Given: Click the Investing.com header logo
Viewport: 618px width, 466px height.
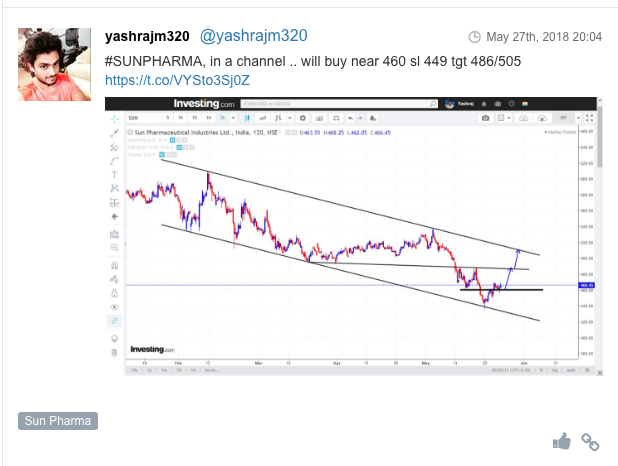Looking at the screenshot, I should [204, 104].
